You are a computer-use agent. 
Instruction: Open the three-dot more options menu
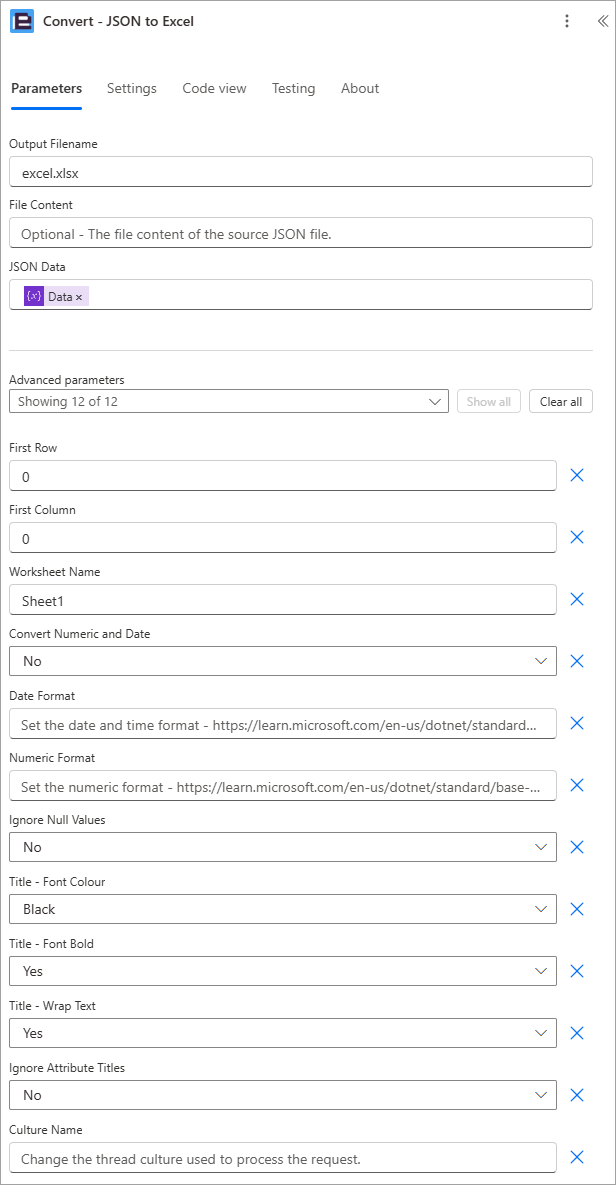567,21
